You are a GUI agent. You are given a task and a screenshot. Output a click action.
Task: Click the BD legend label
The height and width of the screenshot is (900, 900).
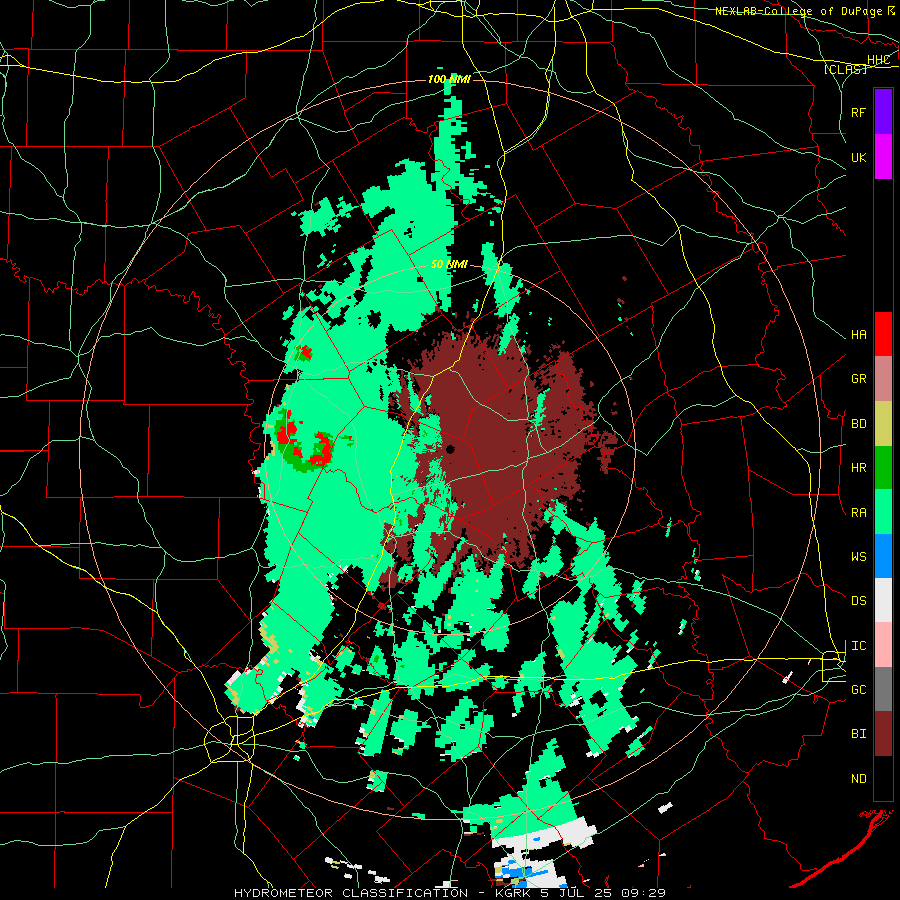pyautogui.click(x=858, y=424)
